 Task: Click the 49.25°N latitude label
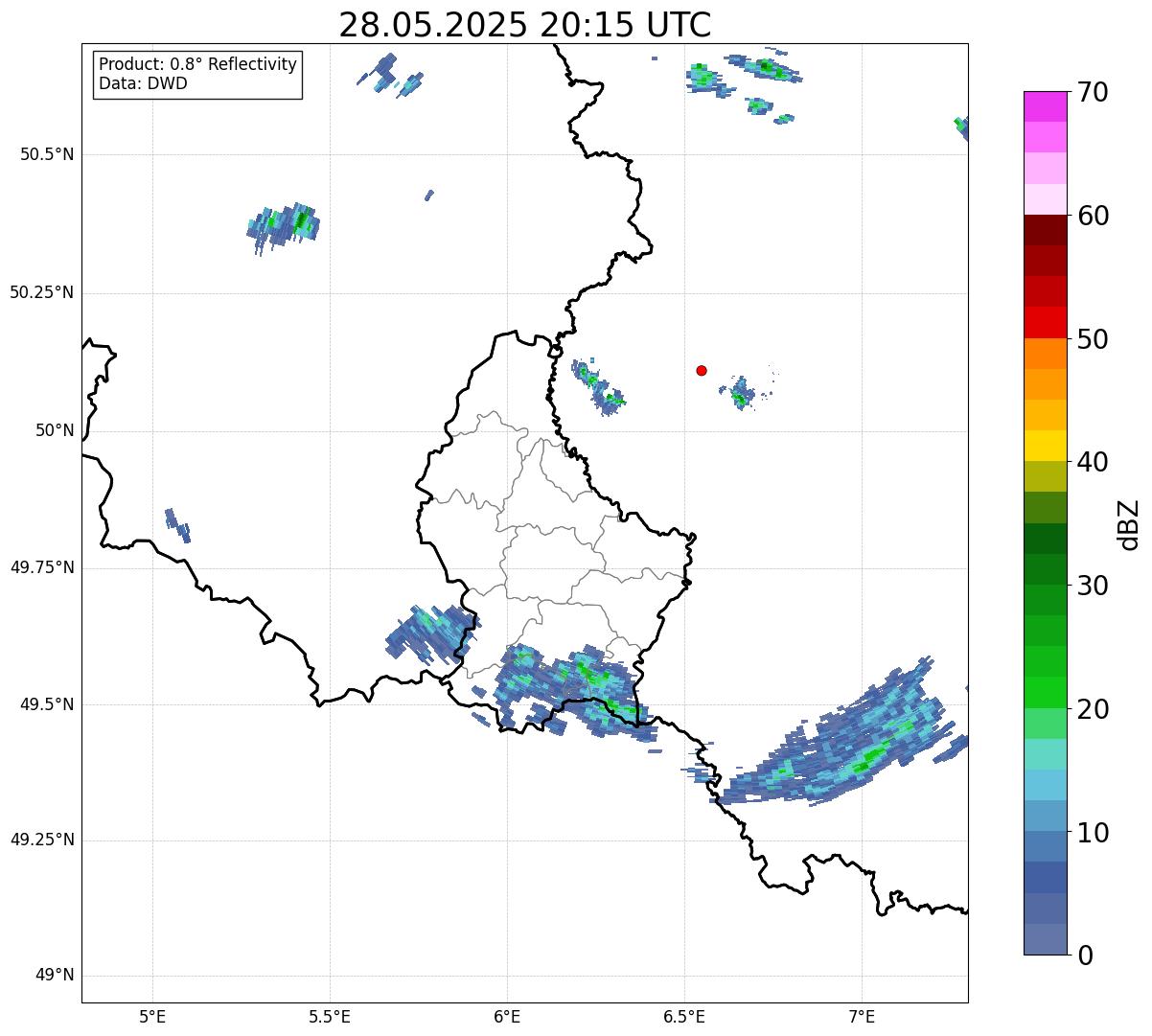(42, 840)
